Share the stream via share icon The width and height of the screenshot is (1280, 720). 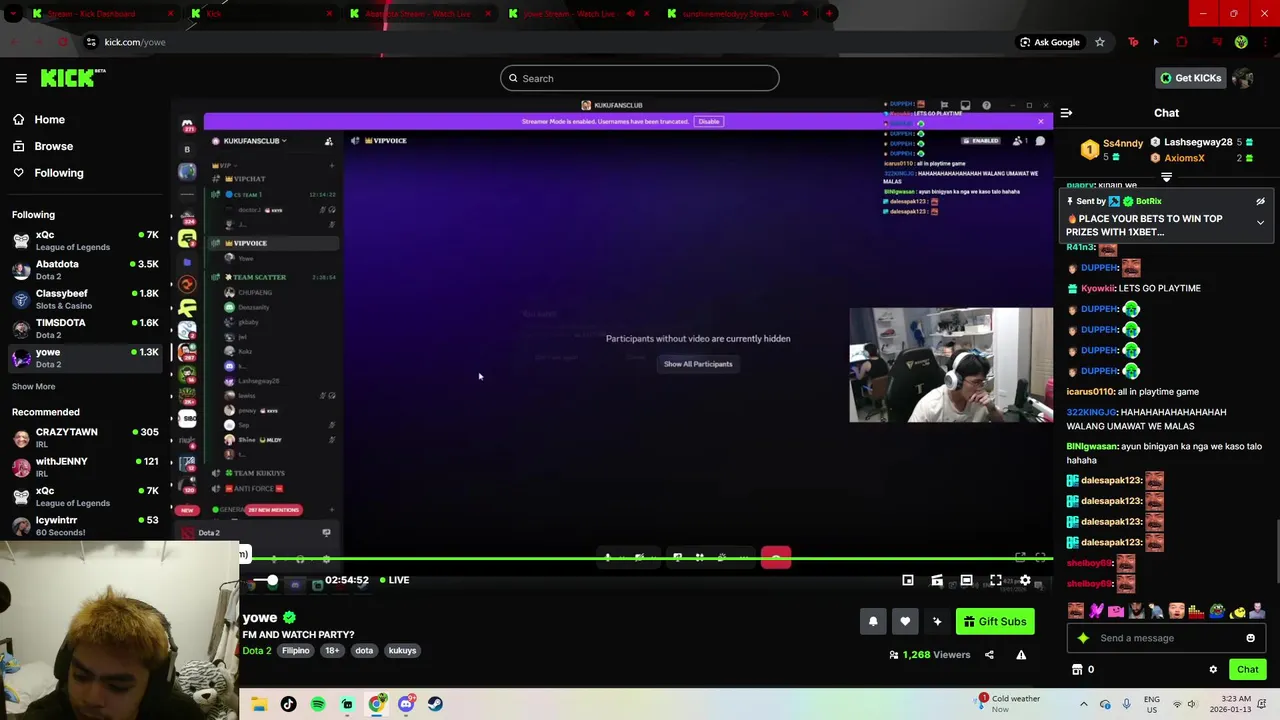(989, 655)
